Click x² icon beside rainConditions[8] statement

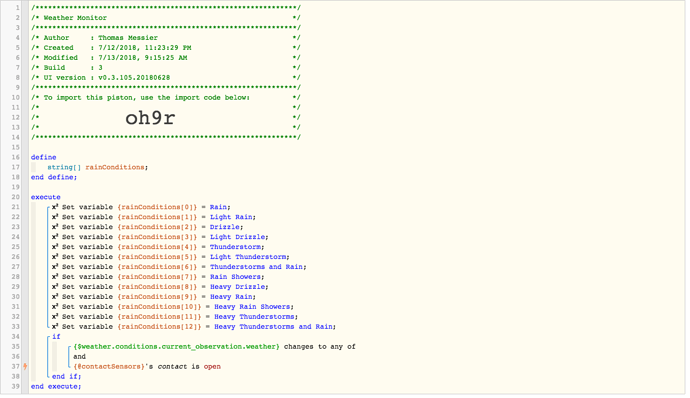55,287
